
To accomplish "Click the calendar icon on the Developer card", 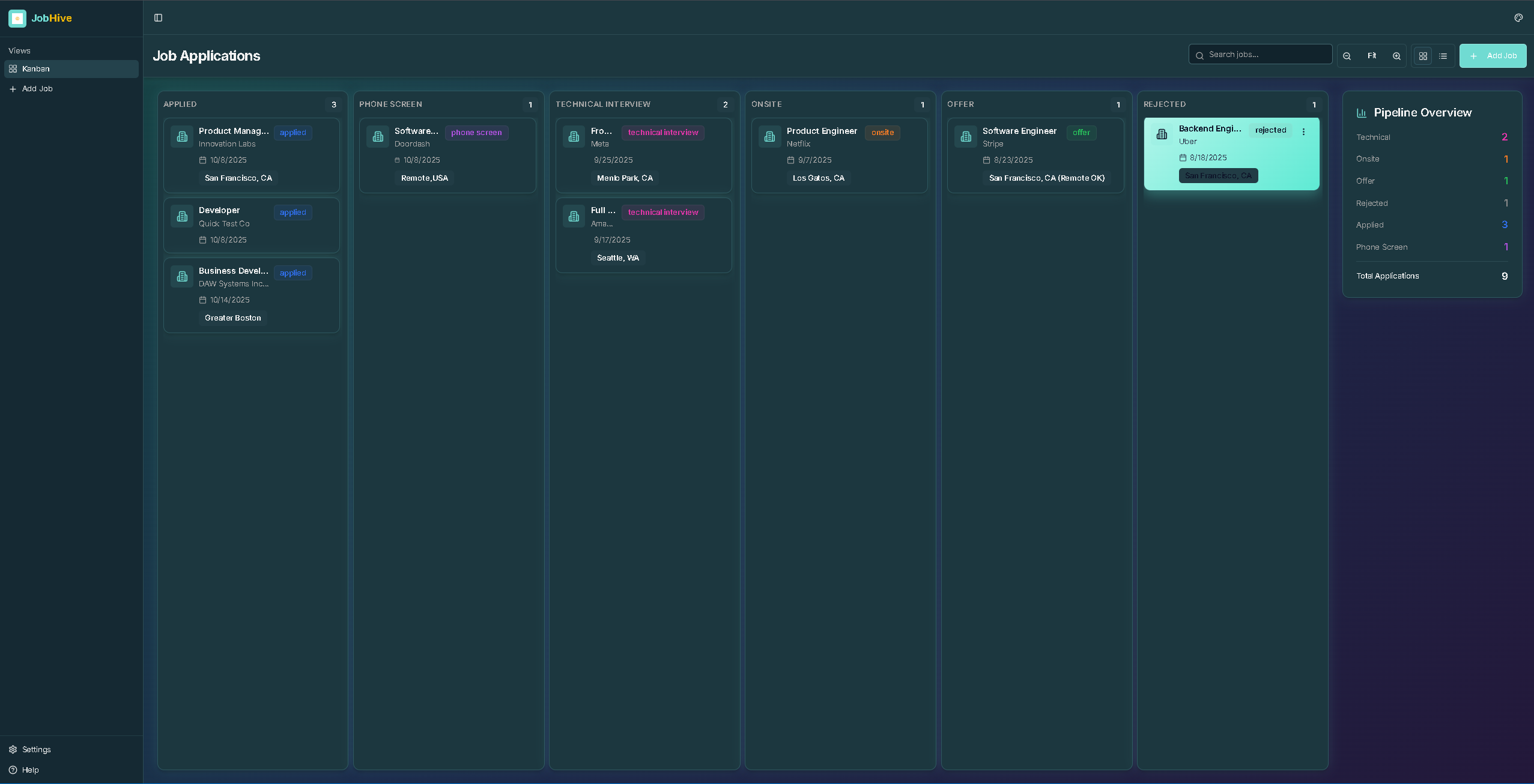I will pos(203,240).
